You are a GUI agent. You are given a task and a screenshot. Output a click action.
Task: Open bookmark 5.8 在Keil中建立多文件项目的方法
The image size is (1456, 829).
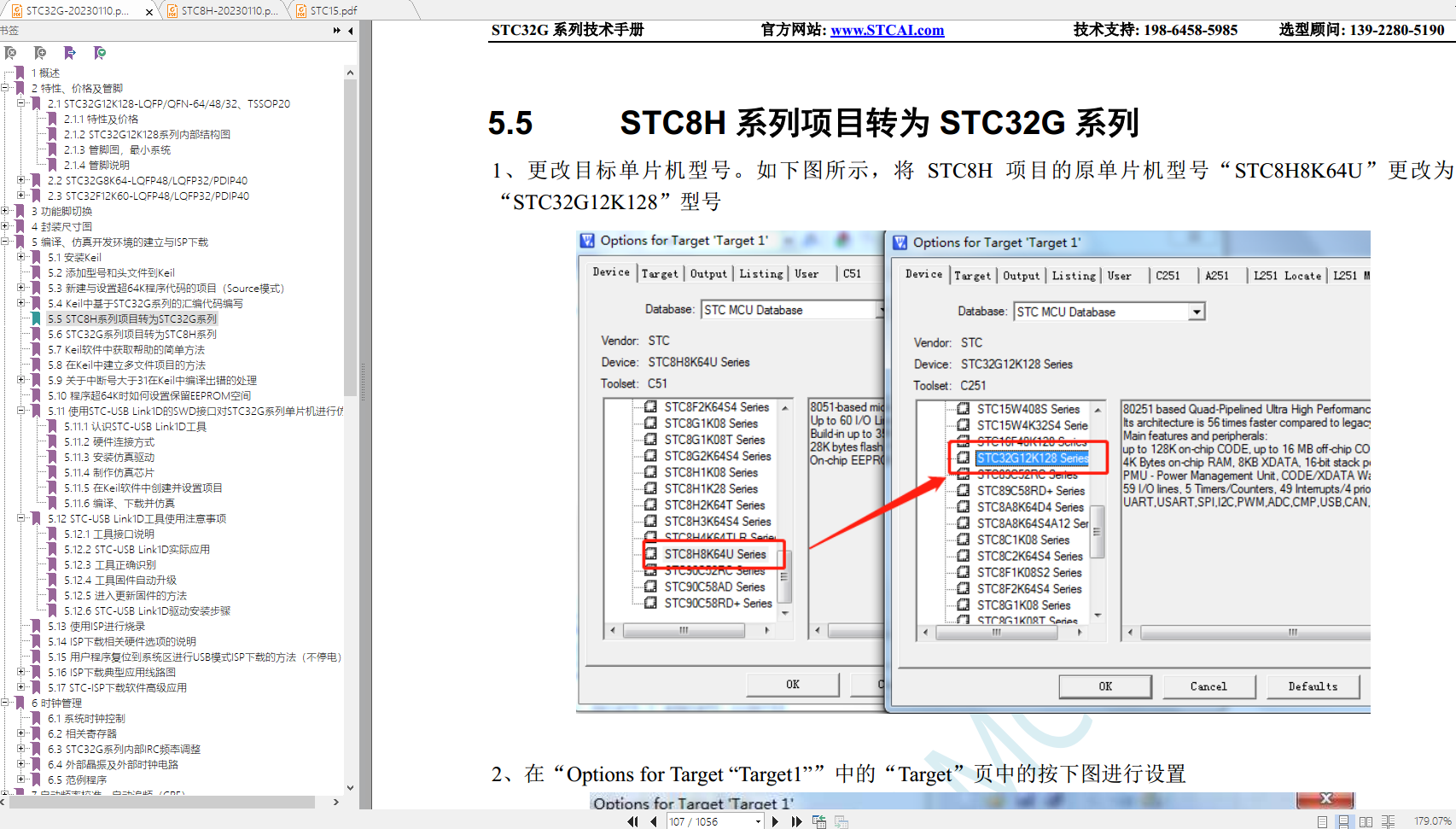point(126,365)
